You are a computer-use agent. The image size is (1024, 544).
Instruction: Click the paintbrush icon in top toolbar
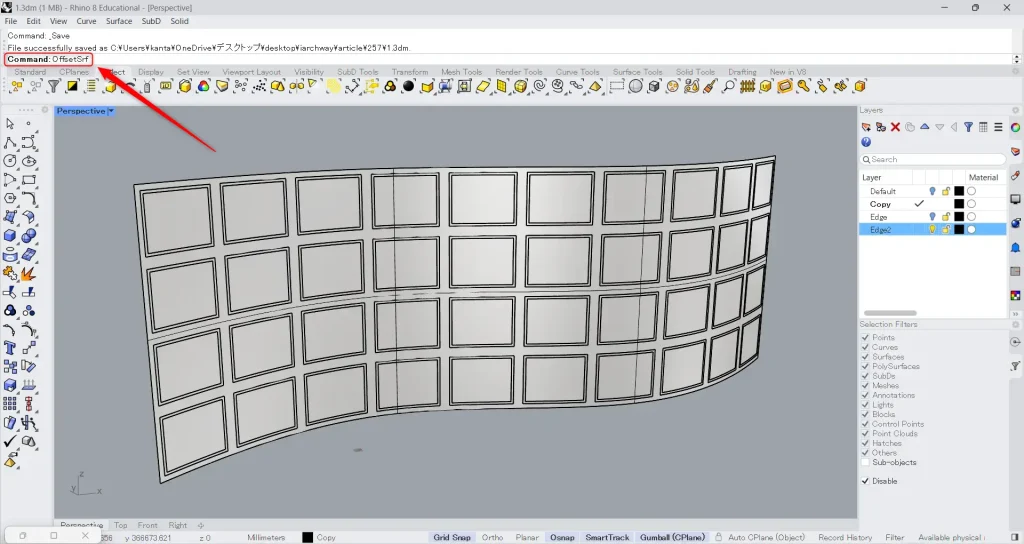point(710,86)
